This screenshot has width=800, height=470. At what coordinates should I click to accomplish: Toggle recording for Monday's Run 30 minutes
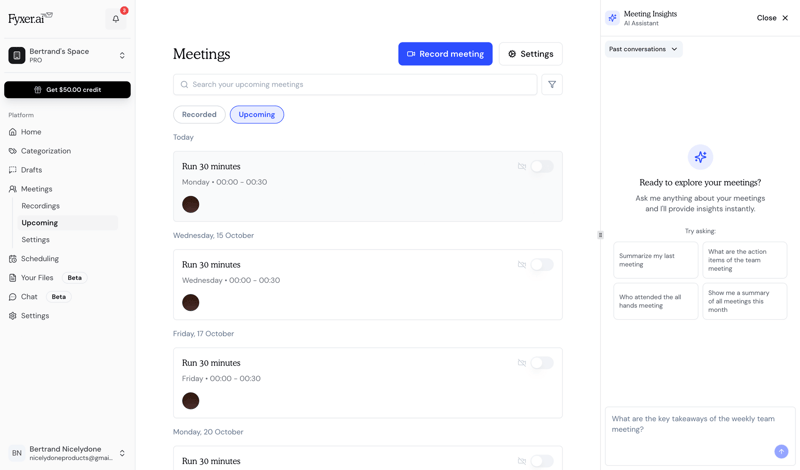541,167
